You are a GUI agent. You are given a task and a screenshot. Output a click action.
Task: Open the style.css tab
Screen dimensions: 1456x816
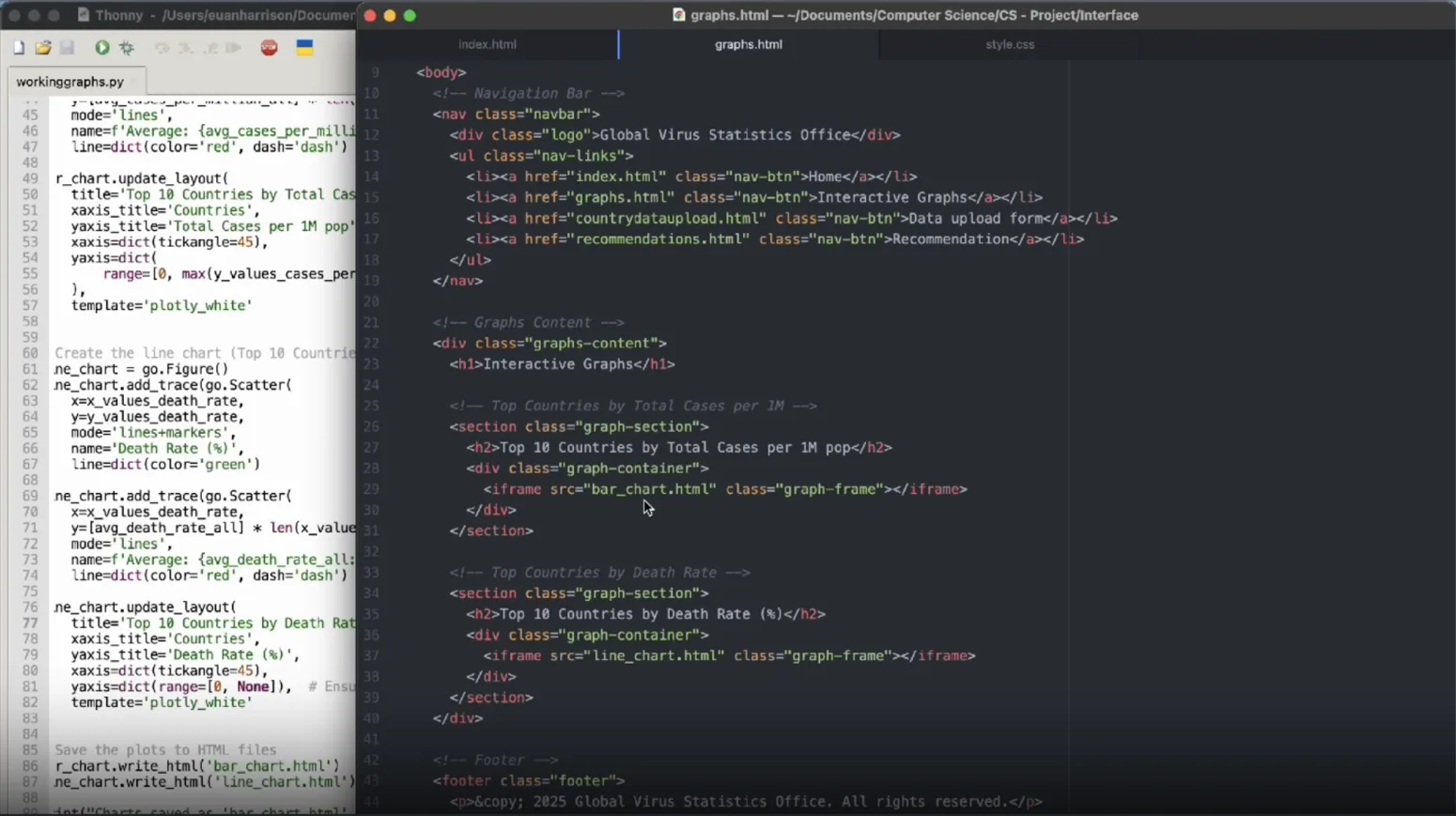1010,44
